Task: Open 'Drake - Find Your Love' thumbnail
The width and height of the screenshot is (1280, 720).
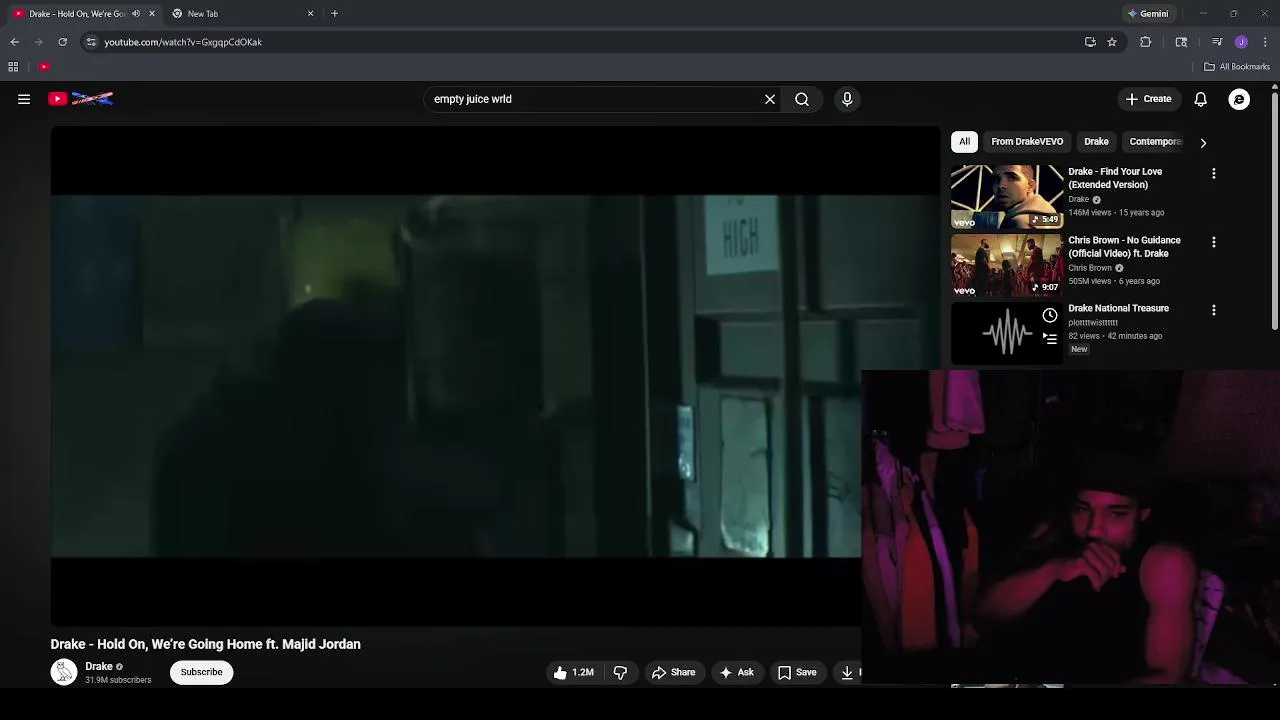Action: pyautogui.click(x=1007, y=197)
